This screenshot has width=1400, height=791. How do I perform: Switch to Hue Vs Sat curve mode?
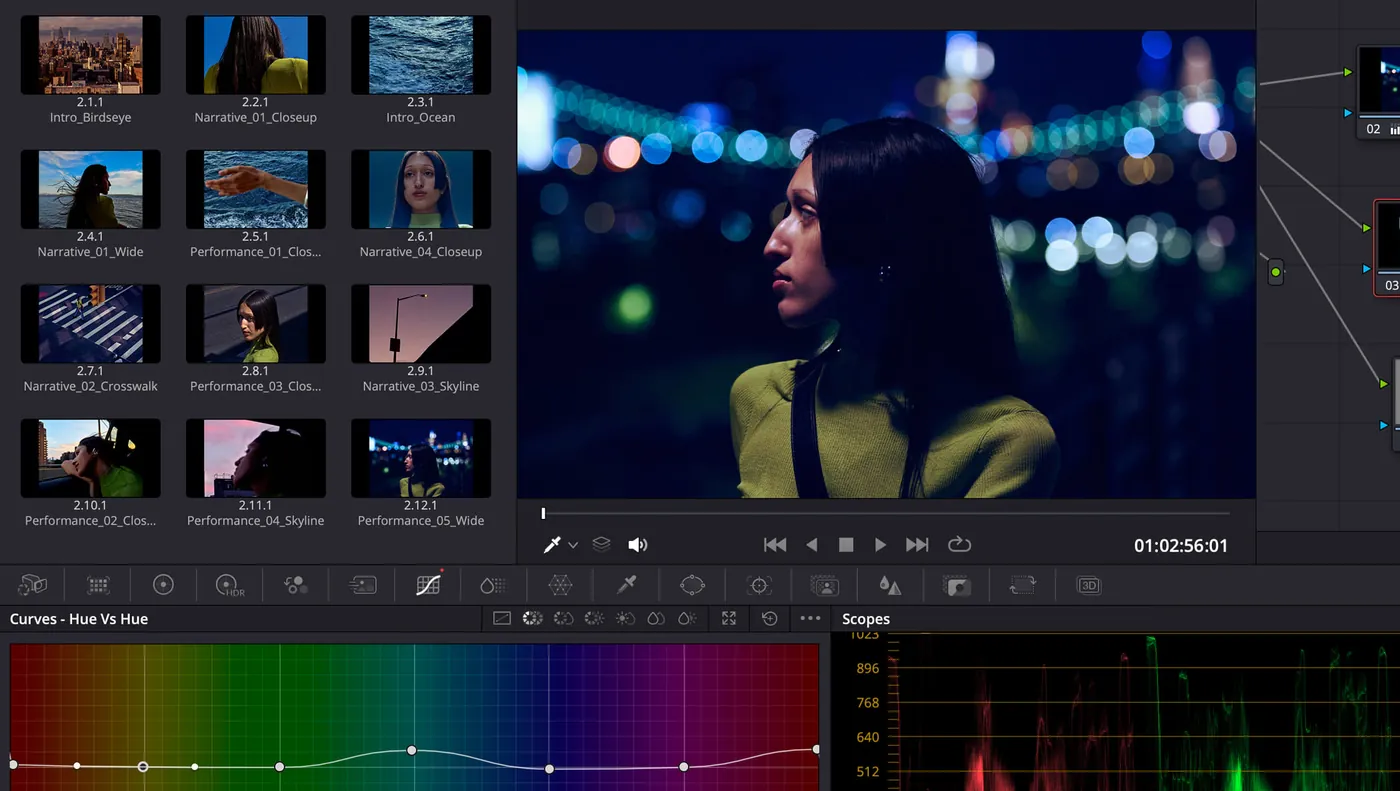(563, 619)
